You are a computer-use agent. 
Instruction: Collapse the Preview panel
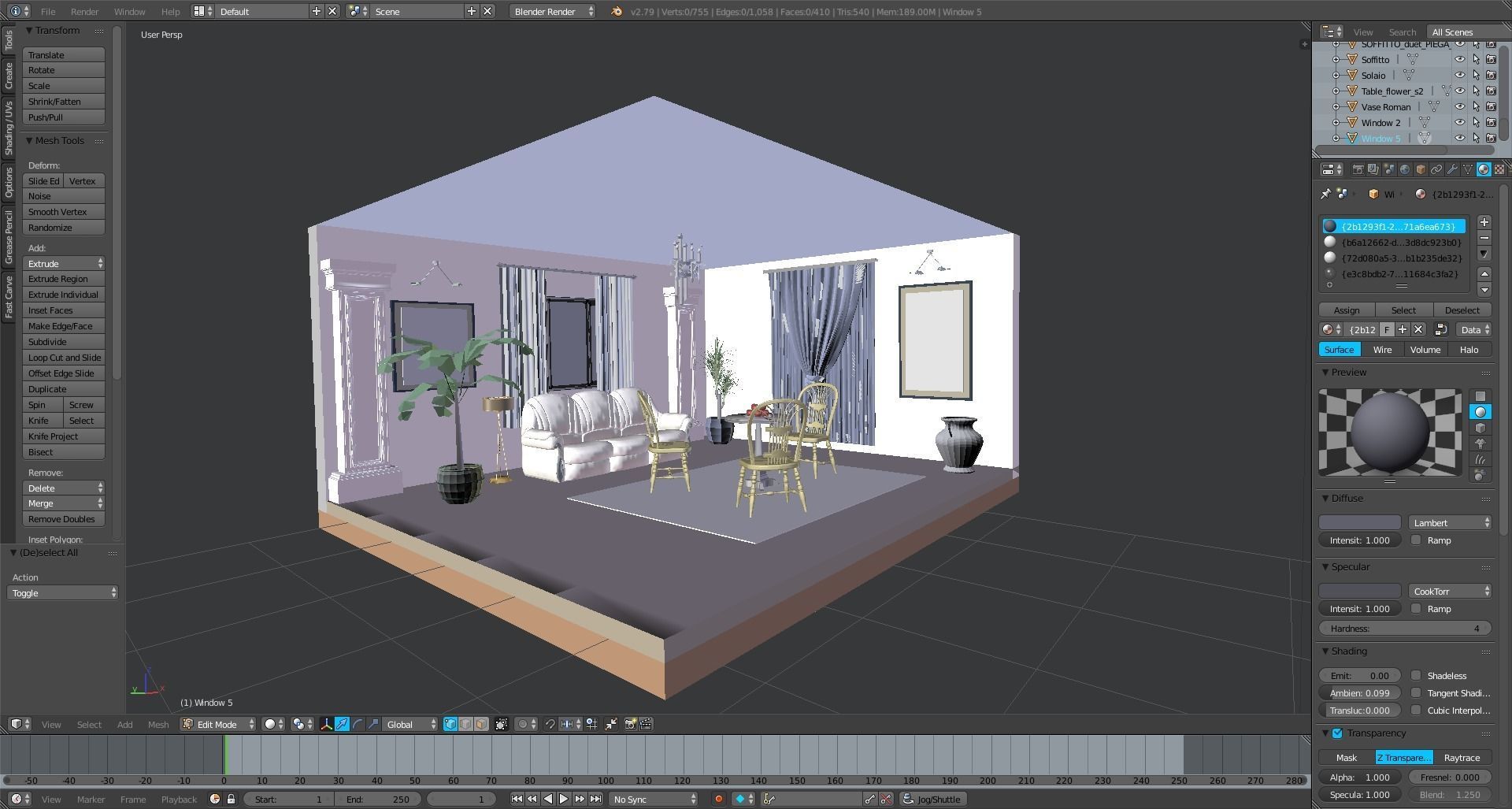[1325, 372]
